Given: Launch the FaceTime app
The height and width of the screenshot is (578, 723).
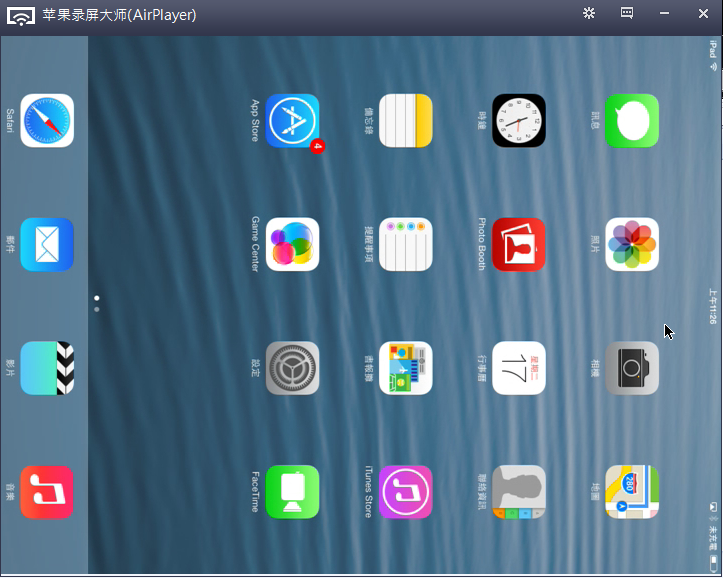Looking at the screenshot, I should tap(292, 492).
